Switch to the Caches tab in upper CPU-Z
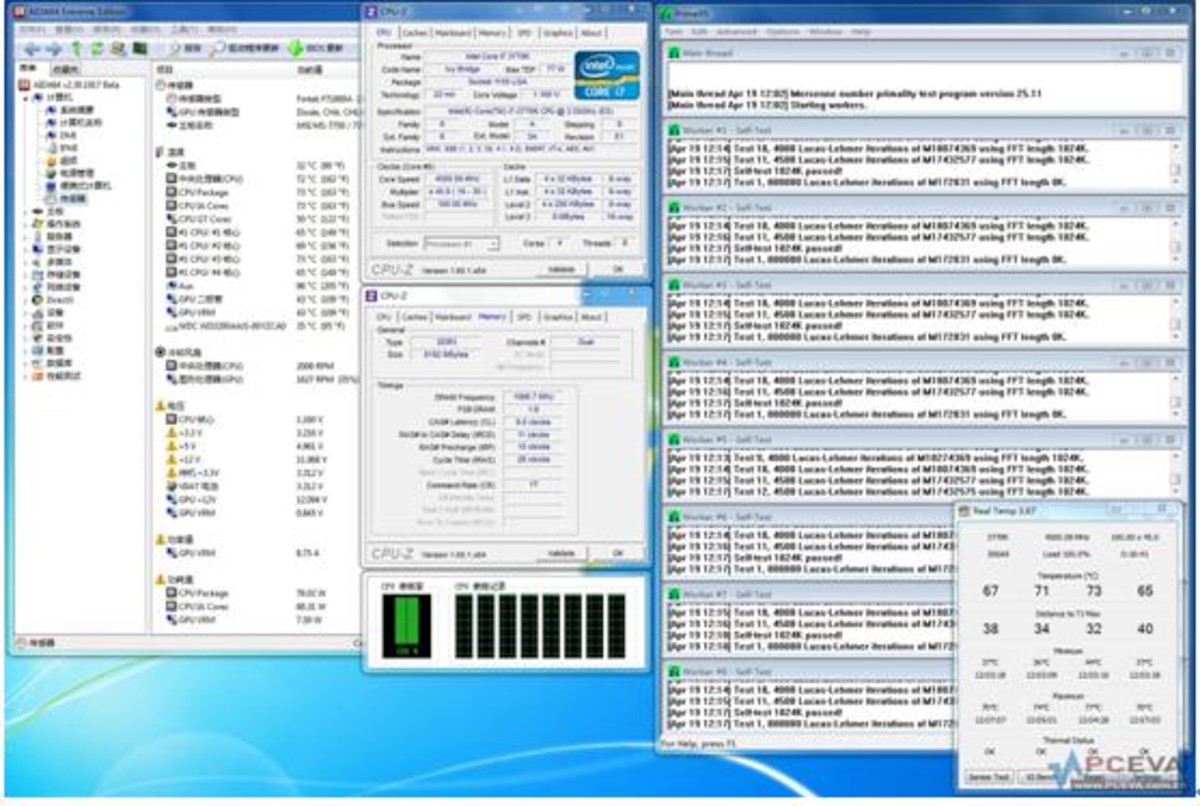 415,33
